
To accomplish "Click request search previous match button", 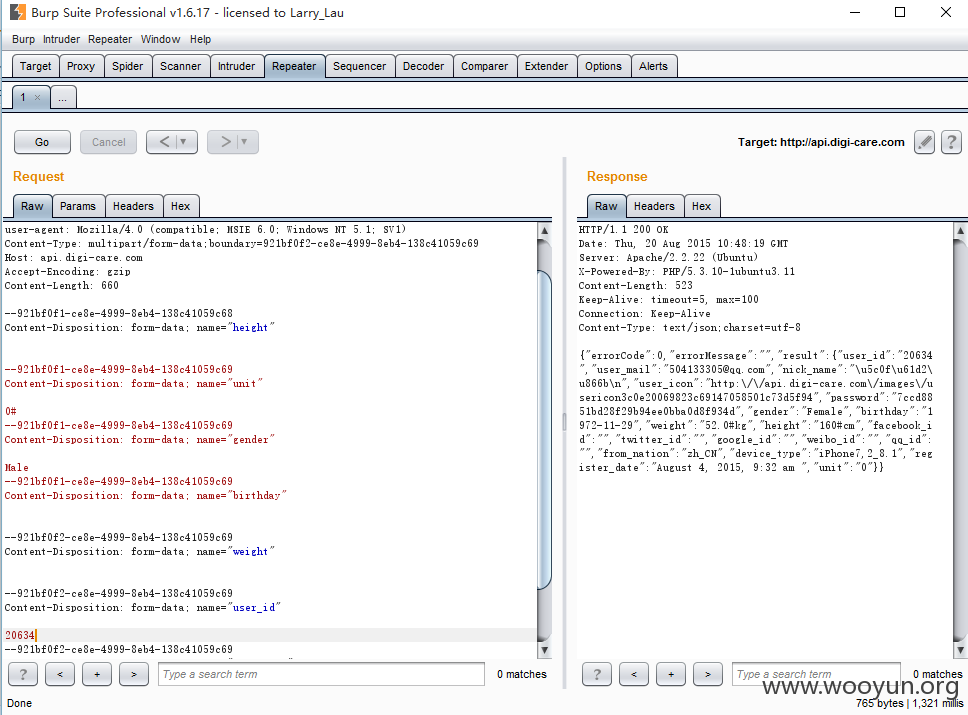I will [x=60, y=674].
